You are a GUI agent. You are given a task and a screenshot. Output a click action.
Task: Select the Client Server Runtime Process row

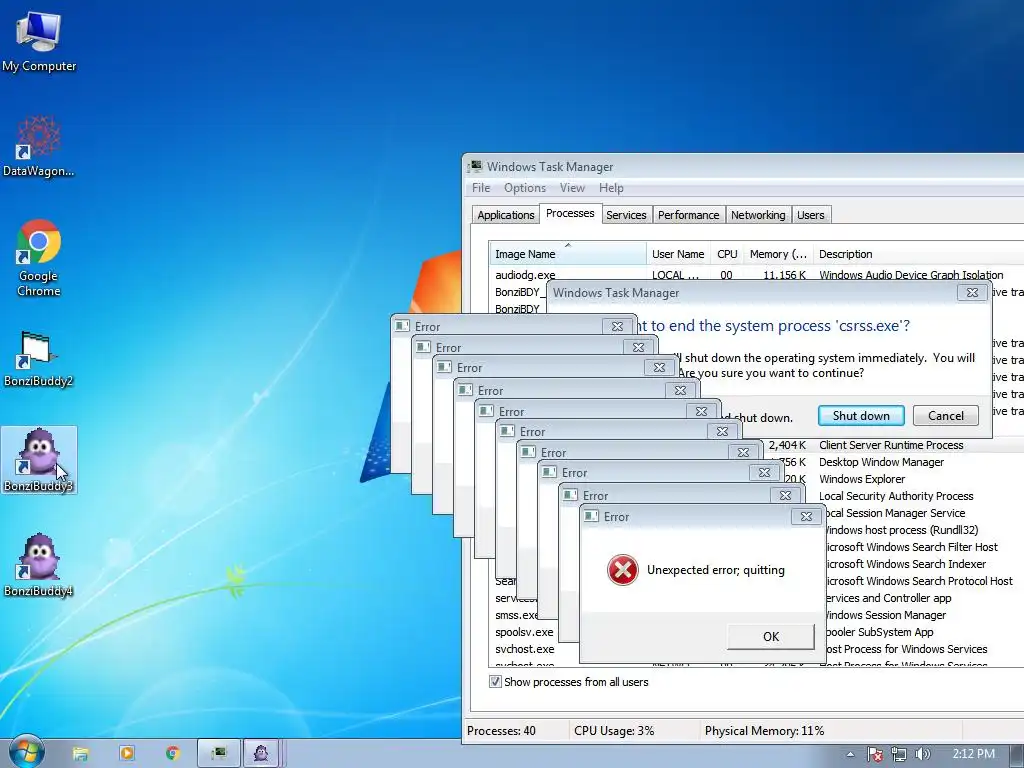(x=891, y=445)
